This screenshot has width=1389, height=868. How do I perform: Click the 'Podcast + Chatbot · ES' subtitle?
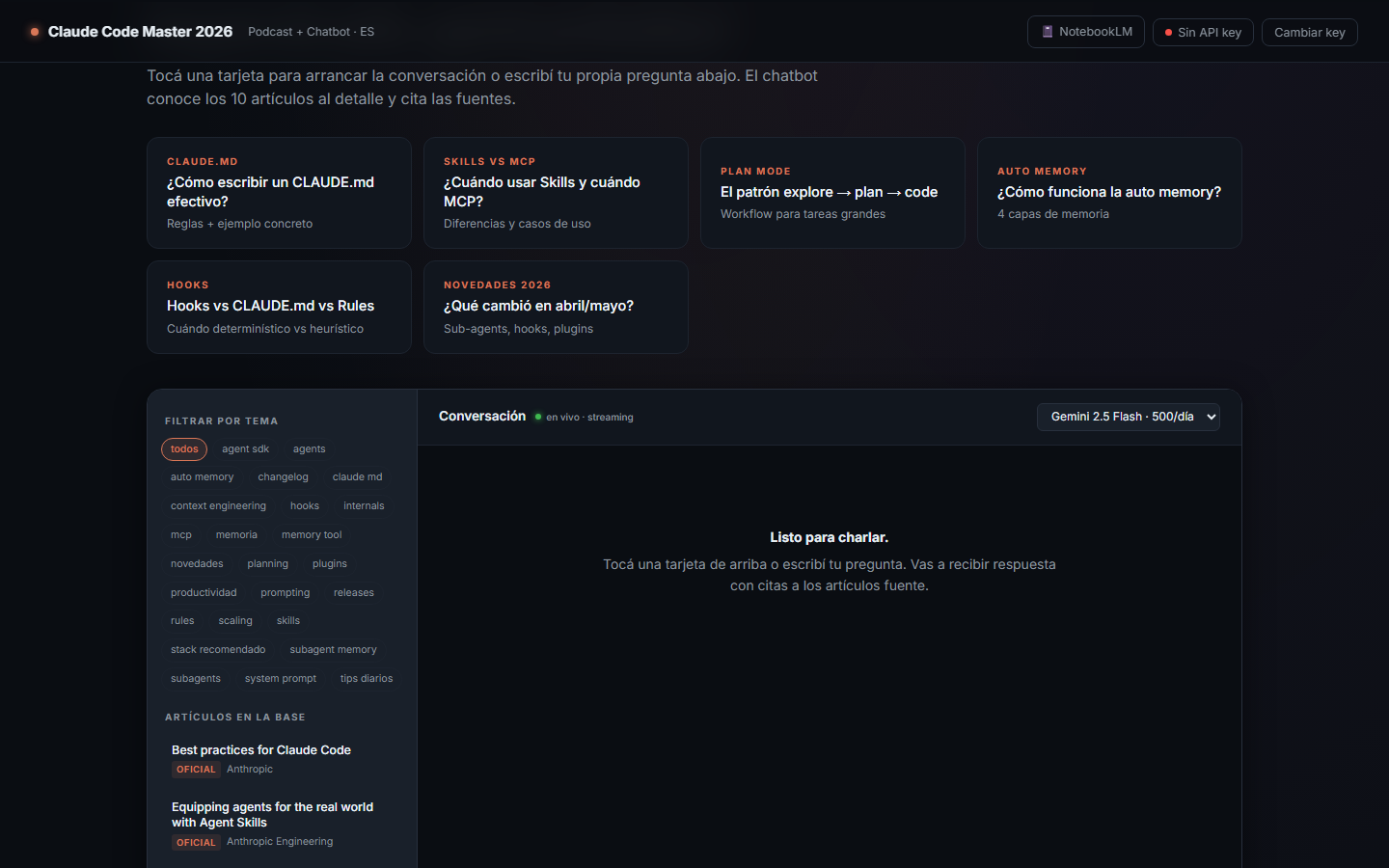point(311,32)
